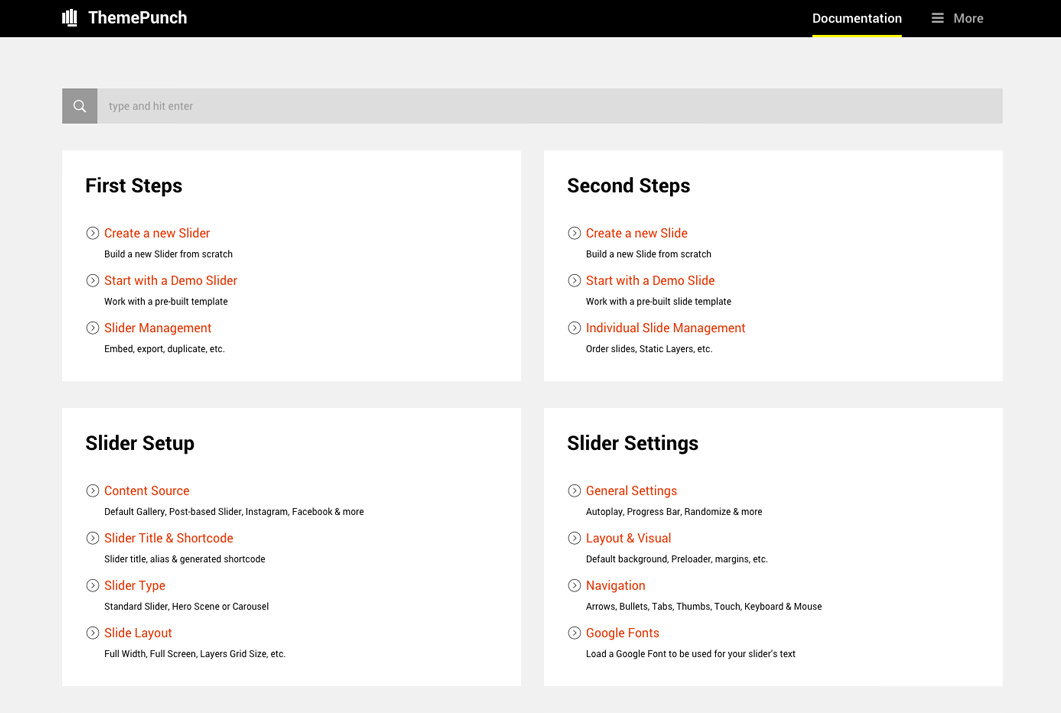Open Individual Slide Management link

point(665,328)
